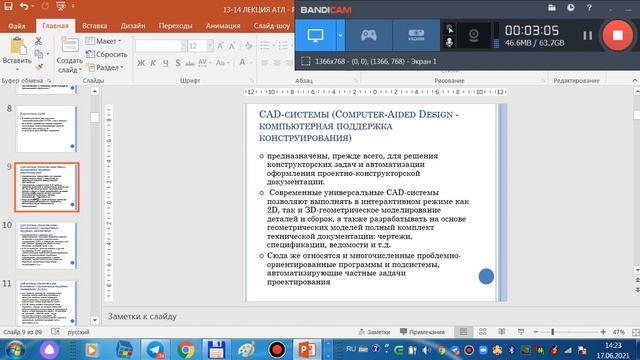Stop the Bandicam recording
This screenshot has height=360, width=640.
point(618,36)
